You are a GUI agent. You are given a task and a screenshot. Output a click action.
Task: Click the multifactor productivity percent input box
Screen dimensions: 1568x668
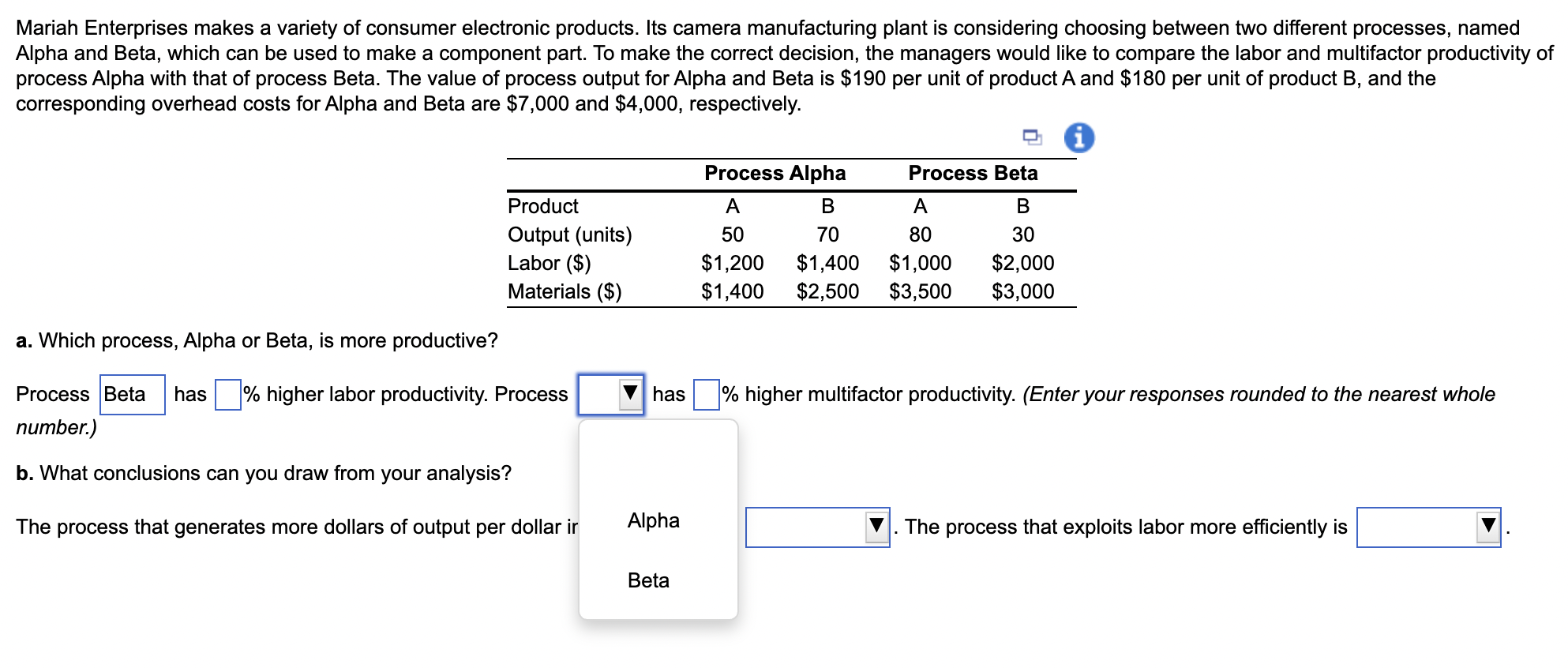click(706, 395)
